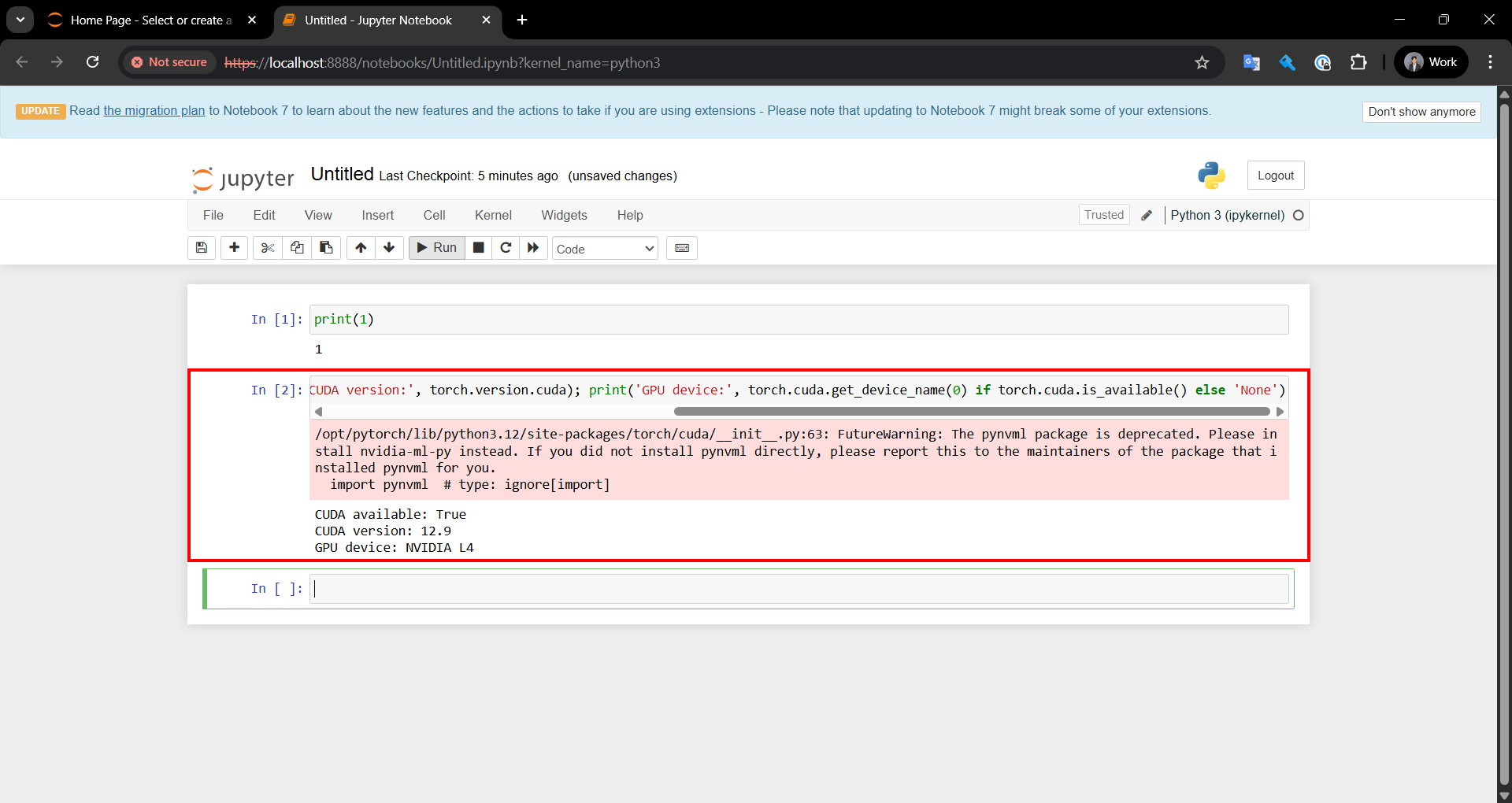The image size is (1512, 803).
Task: Copy selected cells icon
Action: click(x=297, y=248)
